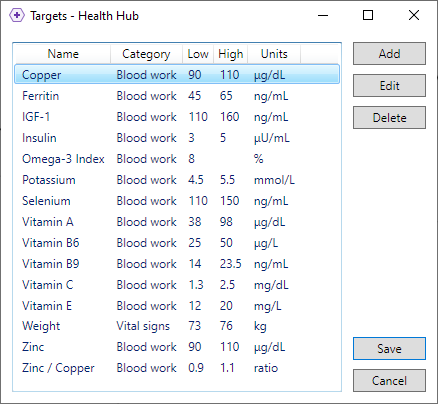This screenshot has width=438, height=404.
Task: Click the Low column header
Action: click(198, 54)
